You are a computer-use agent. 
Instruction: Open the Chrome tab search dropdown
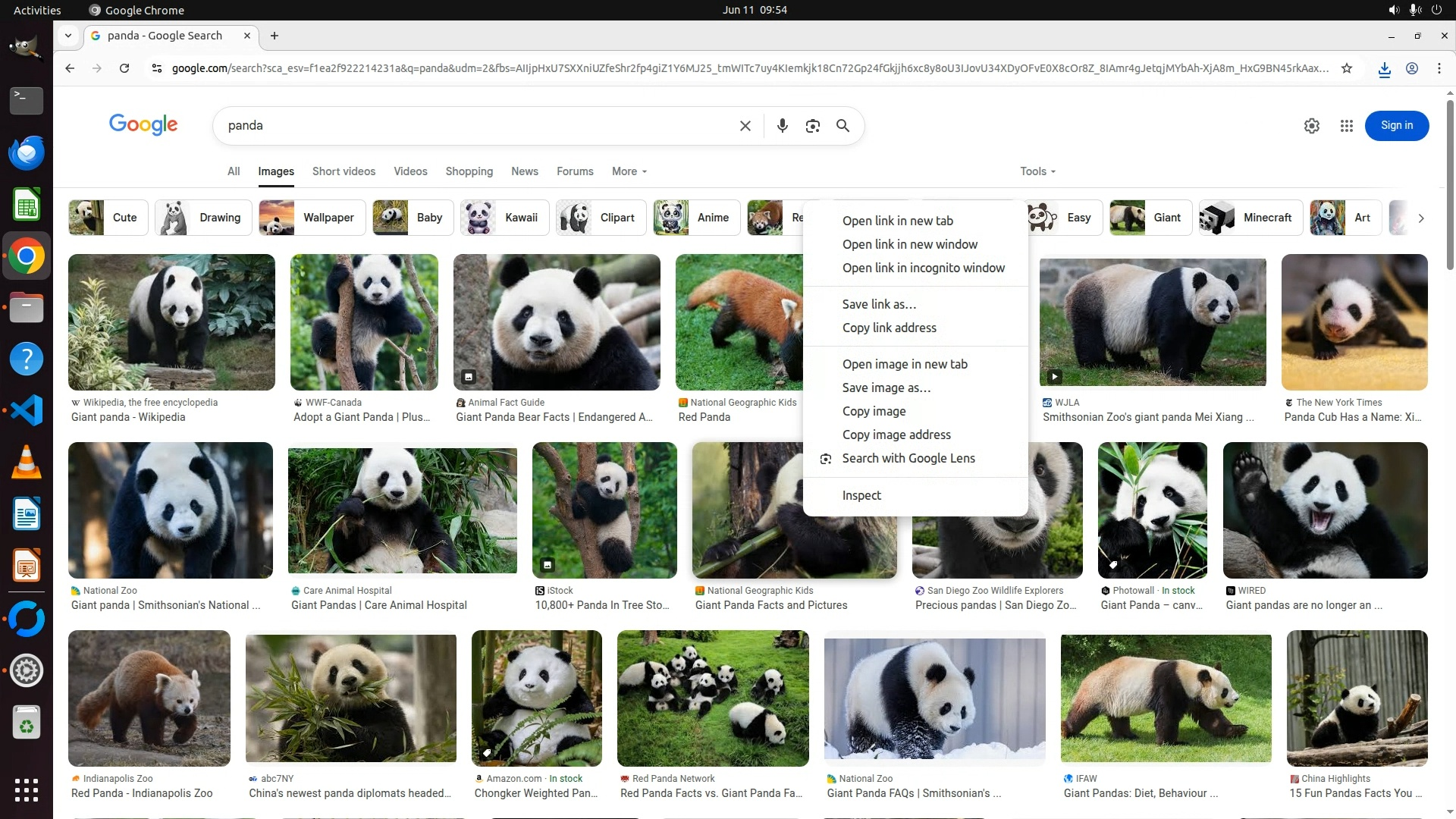coord(68,36)
